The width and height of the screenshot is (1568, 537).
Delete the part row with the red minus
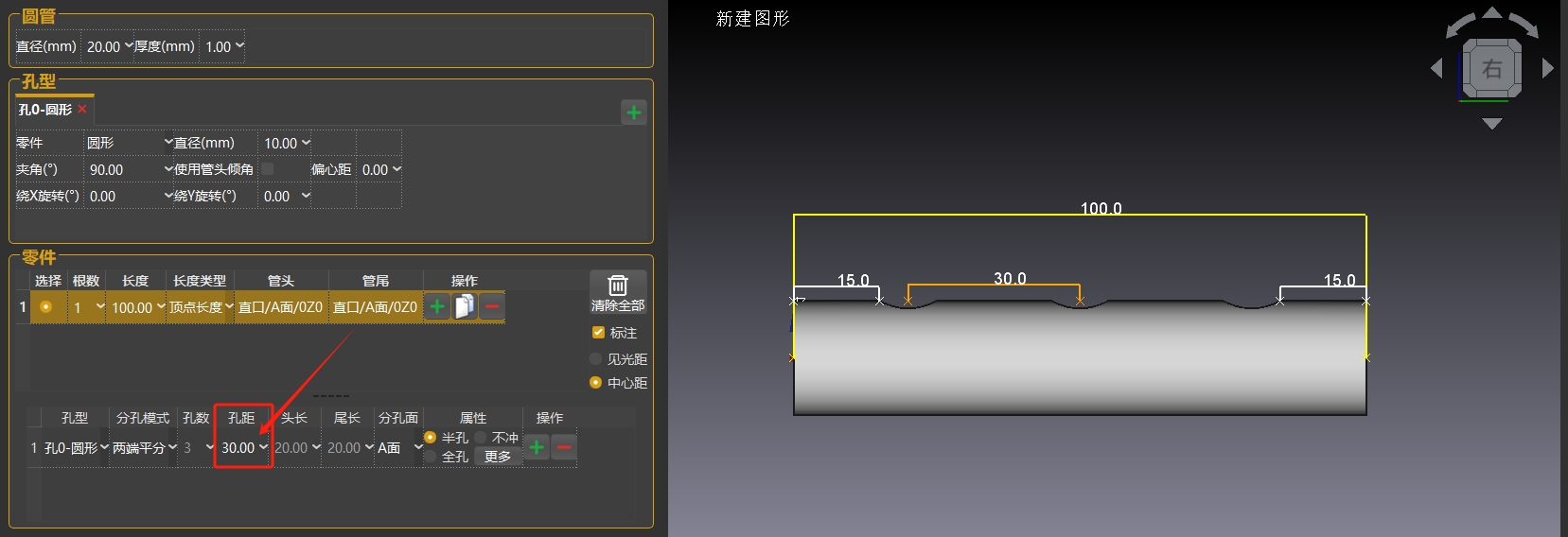(x=491, y=306)
